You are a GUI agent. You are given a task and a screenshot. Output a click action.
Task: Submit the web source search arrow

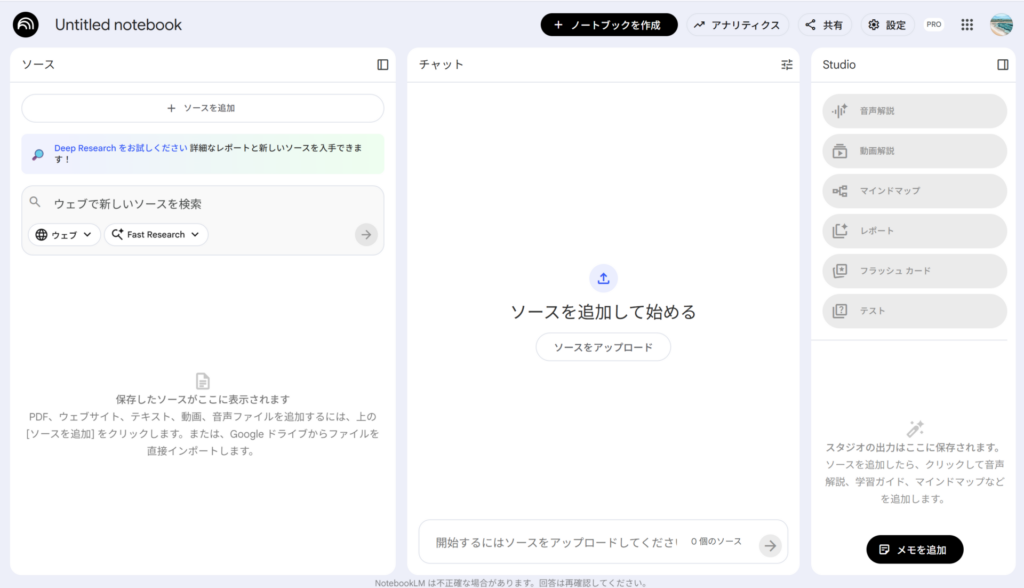(366, 234)
